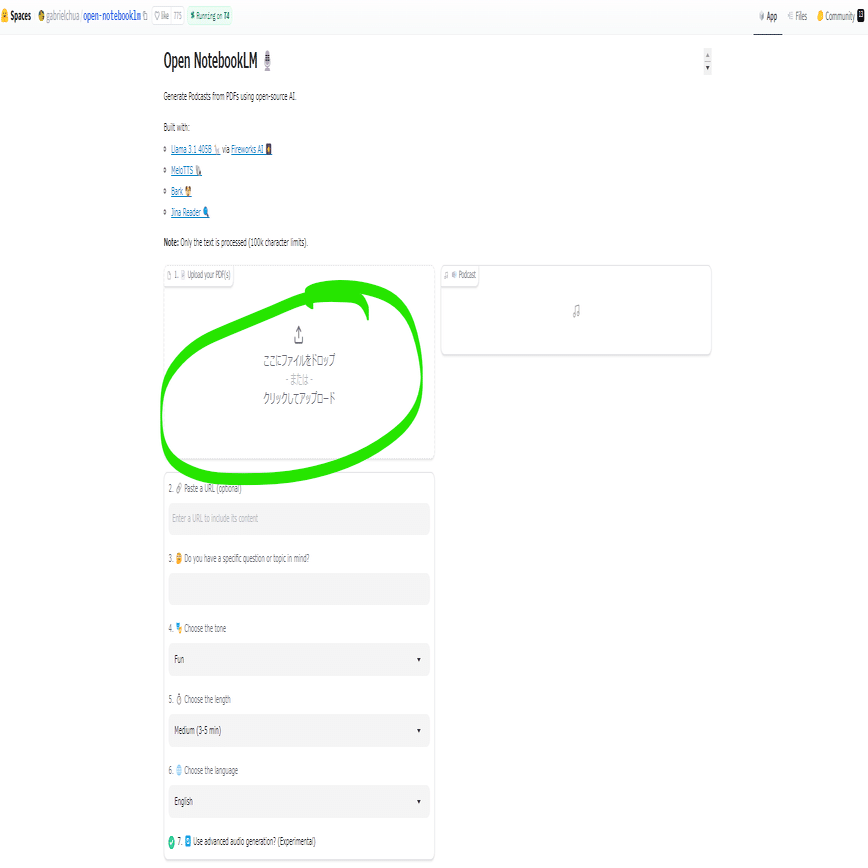Open the Jina Reader link
The image size is (868, 868).
click(190, 212)
